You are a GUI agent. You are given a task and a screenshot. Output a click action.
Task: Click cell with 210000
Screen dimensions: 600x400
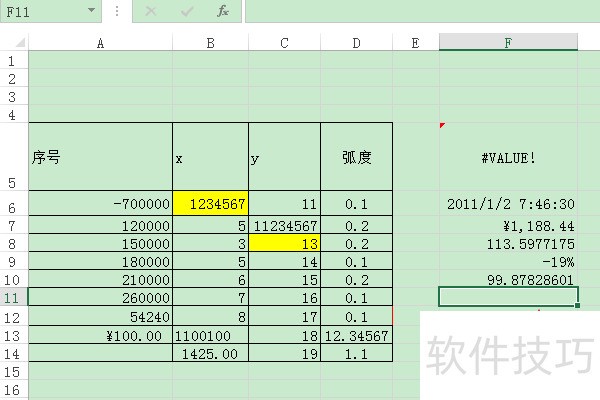point(100,279)
